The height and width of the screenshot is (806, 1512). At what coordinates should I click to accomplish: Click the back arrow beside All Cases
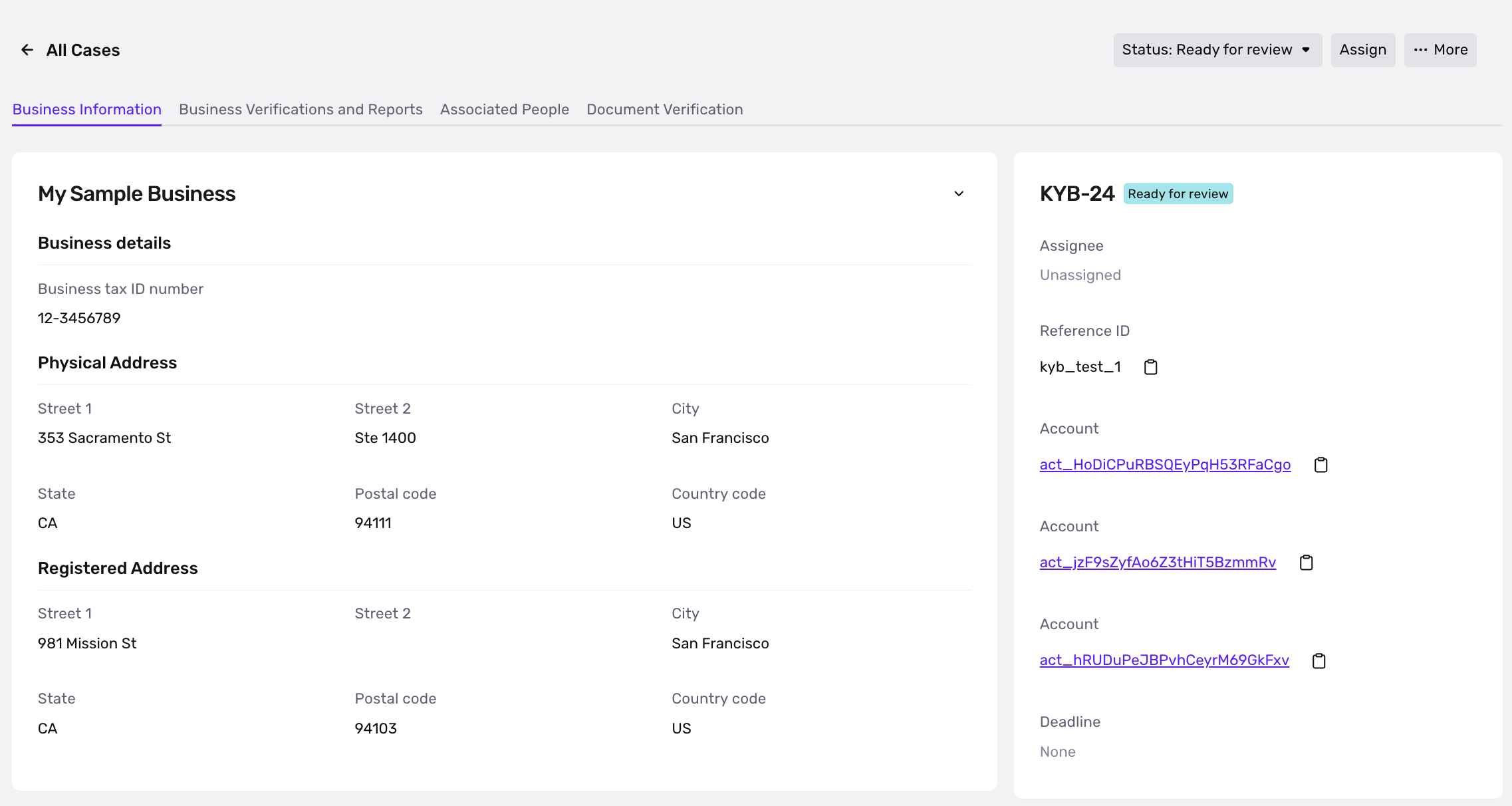click(27, 50)
